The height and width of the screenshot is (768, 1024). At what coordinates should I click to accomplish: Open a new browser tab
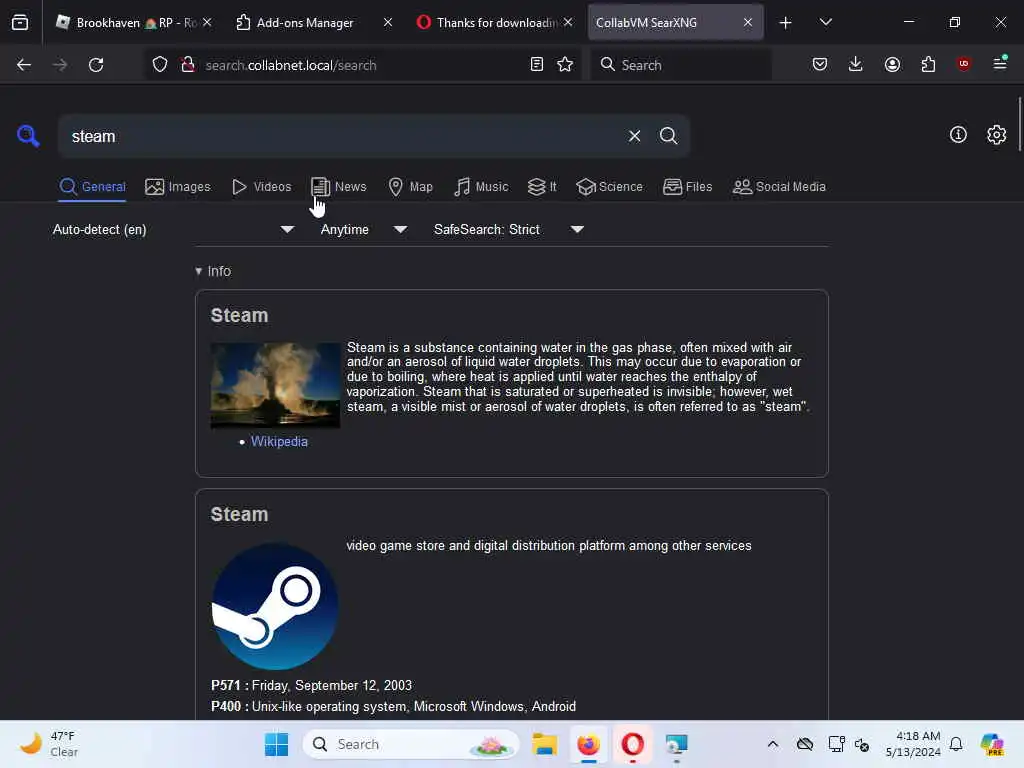[x=785, y=23]
